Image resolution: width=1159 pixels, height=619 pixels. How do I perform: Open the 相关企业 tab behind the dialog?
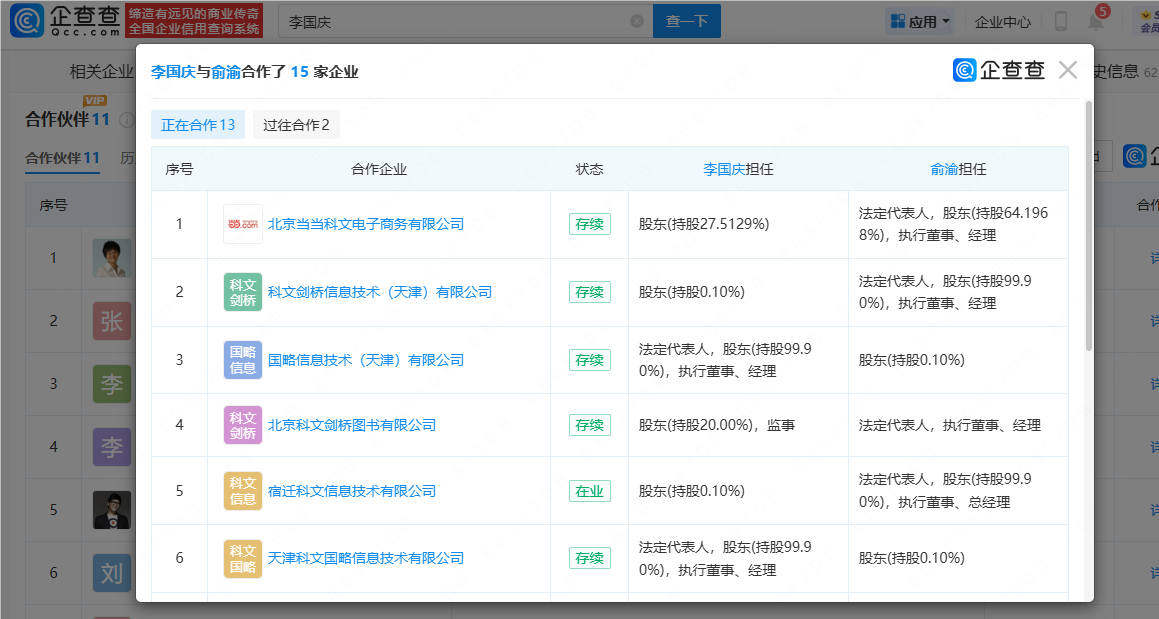[101, 72]
